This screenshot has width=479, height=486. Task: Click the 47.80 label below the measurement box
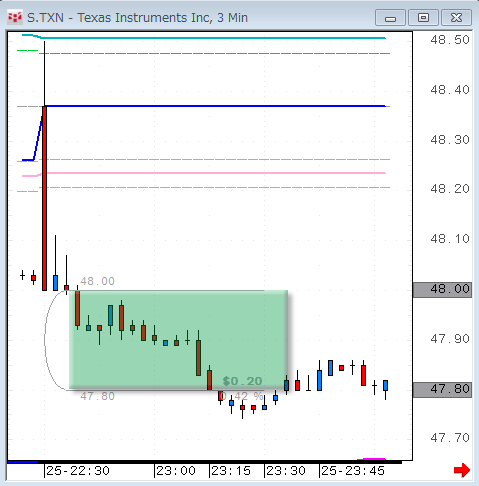click(x=97, y=396)
